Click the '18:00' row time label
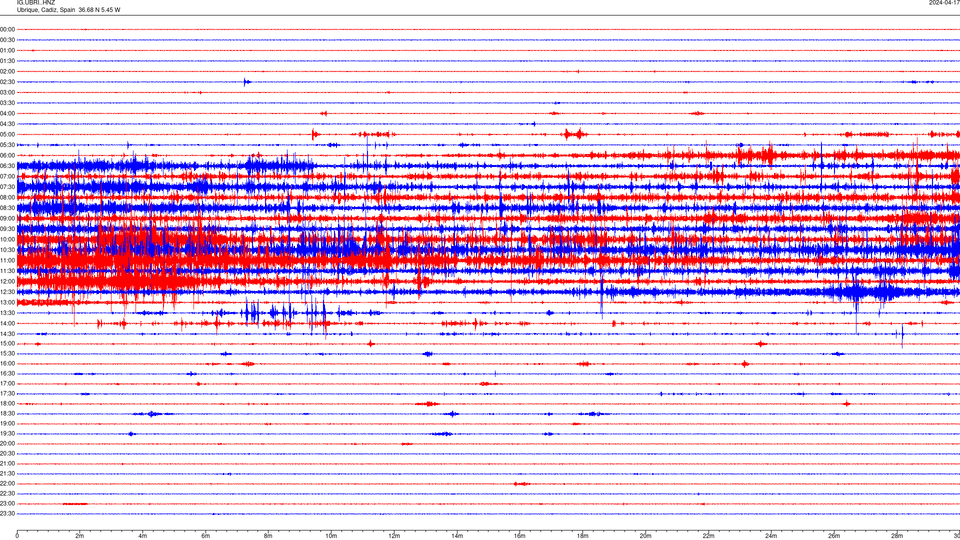The height and width of the screenshot is (540, 960). [7, 403]
